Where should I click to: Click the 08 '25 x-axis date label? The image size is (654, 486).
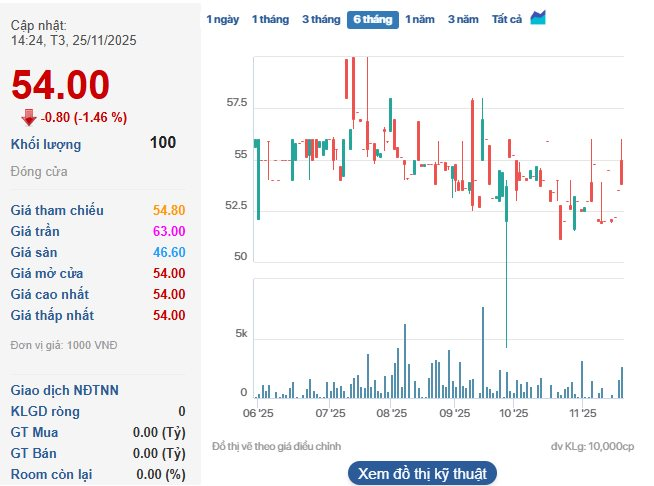click(x=391, y=412)
